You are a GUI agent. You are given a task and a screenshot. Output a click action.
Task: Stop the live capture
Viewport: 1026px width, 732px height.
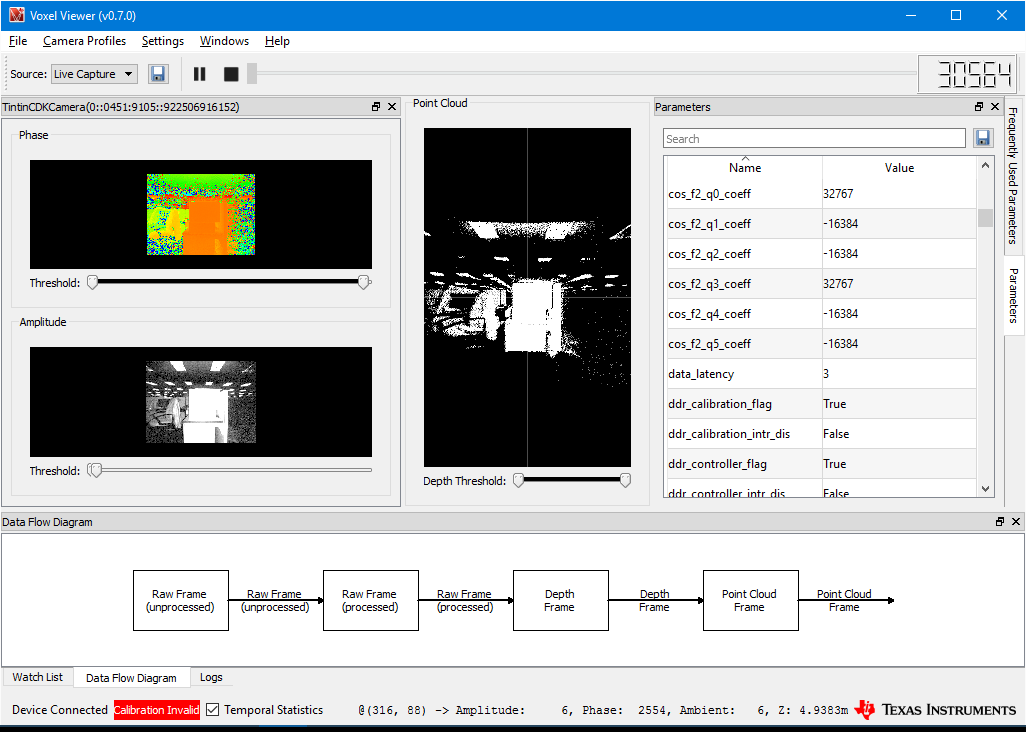pyautogui.click(x=231, y=74)
